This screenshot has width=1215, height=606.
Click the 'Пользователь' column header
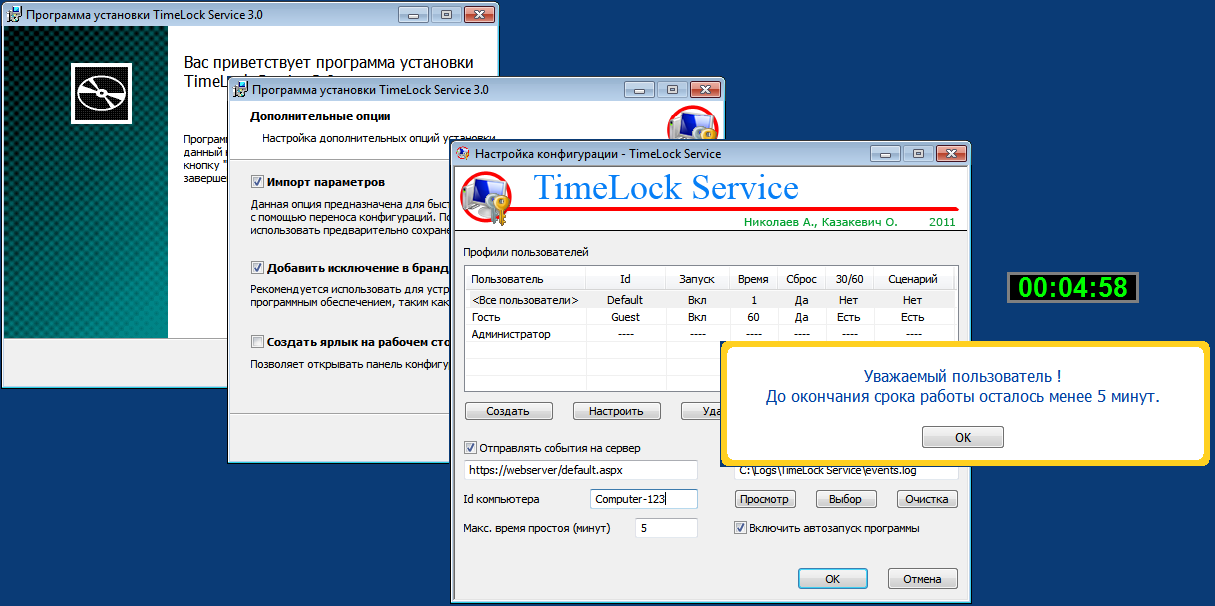click(x=525, y=279)
